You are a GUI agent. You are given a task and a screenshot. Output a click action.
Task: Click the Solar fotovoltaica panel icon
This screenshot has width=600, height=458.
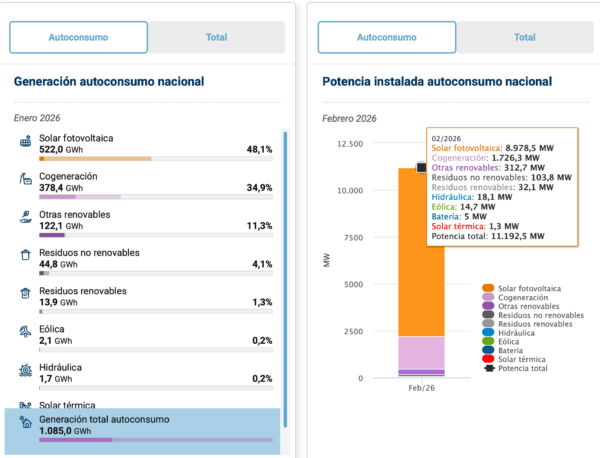pyautogui.click(x=25, y=143)
